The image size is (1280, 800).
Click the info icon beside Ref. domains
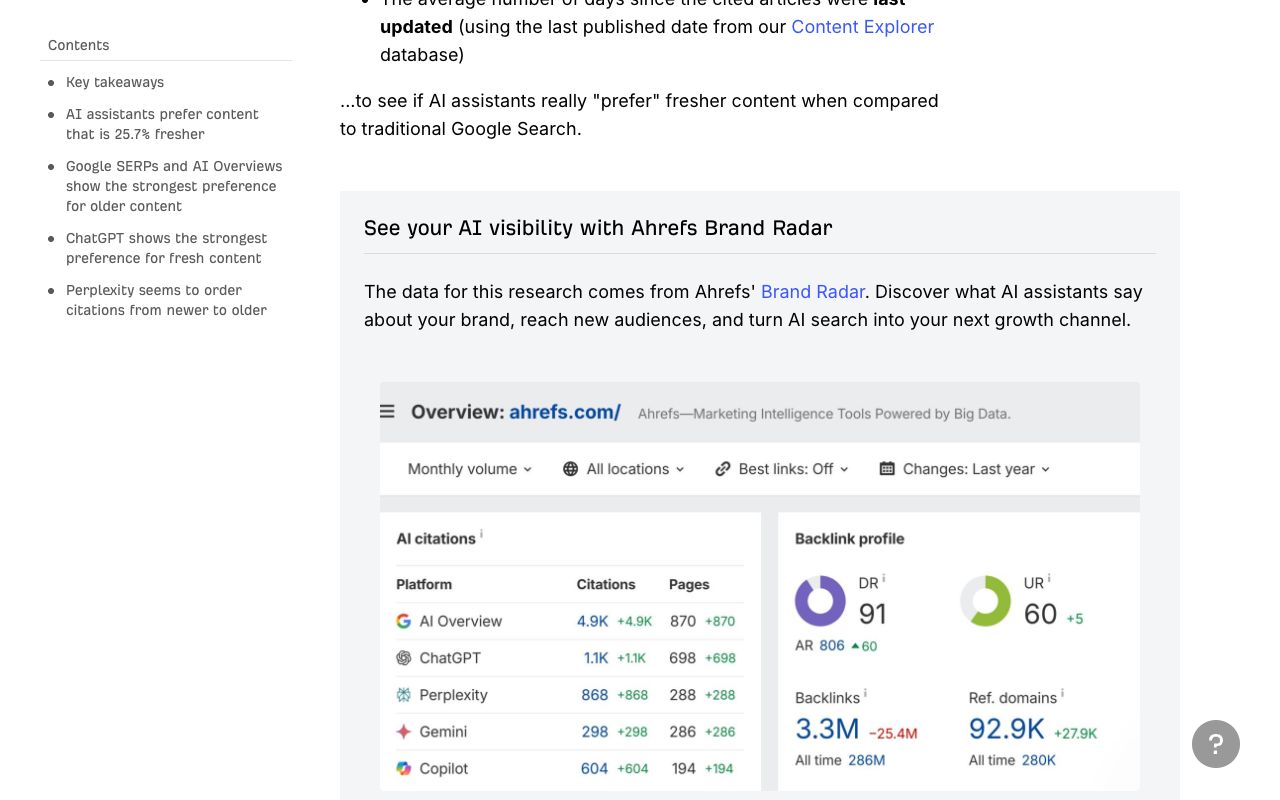point(1062,693)
